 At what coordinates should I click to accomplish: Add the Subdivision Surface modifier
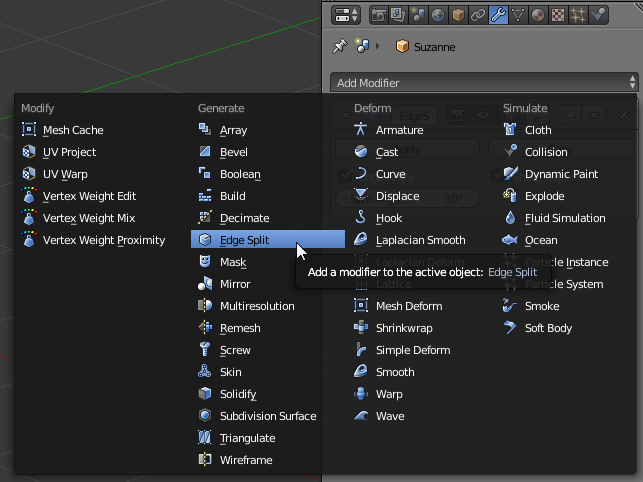[x=268, y=416]
